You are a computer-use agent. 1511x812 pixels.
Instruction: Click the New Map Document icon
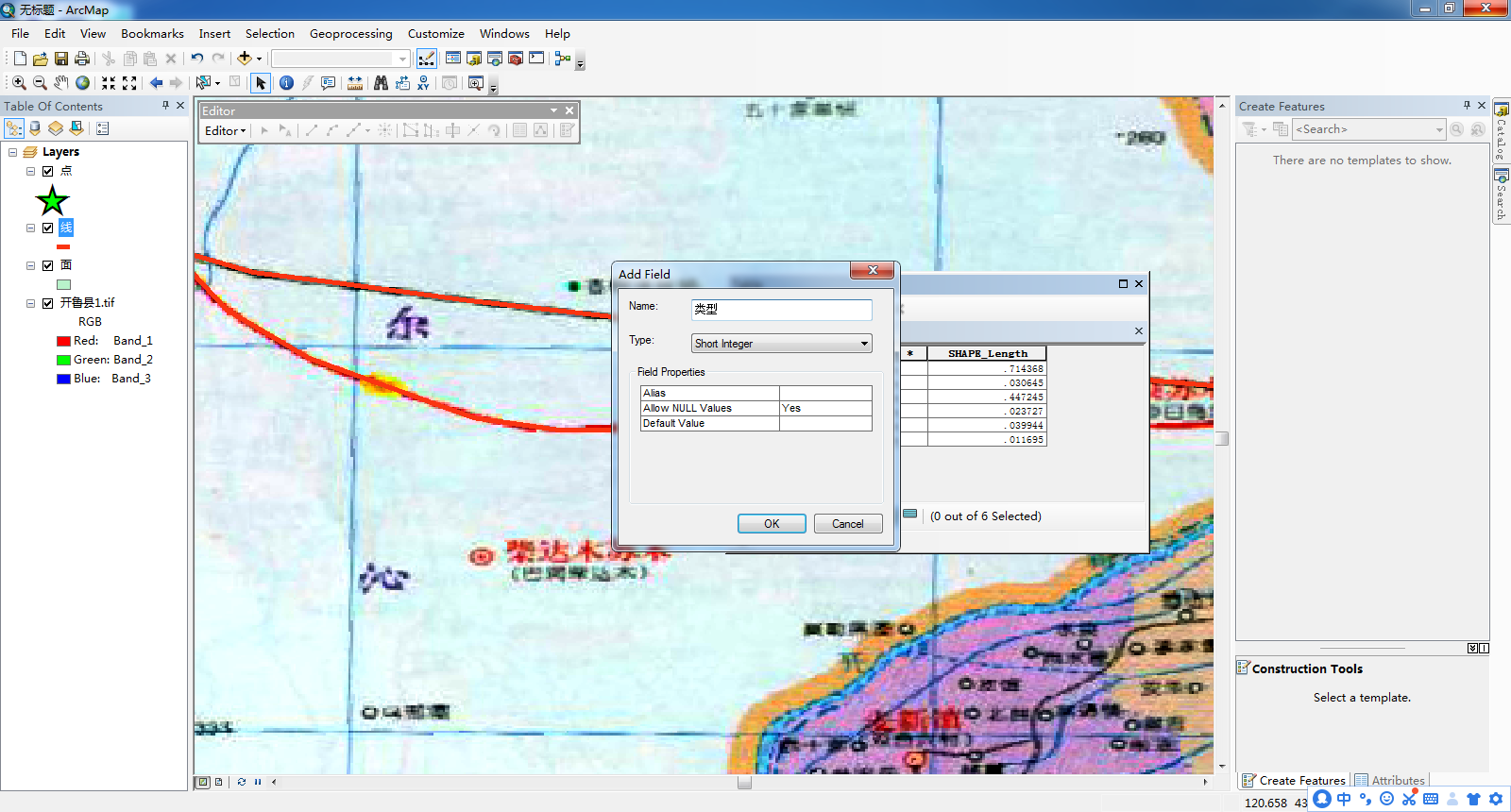click(20, 59)
